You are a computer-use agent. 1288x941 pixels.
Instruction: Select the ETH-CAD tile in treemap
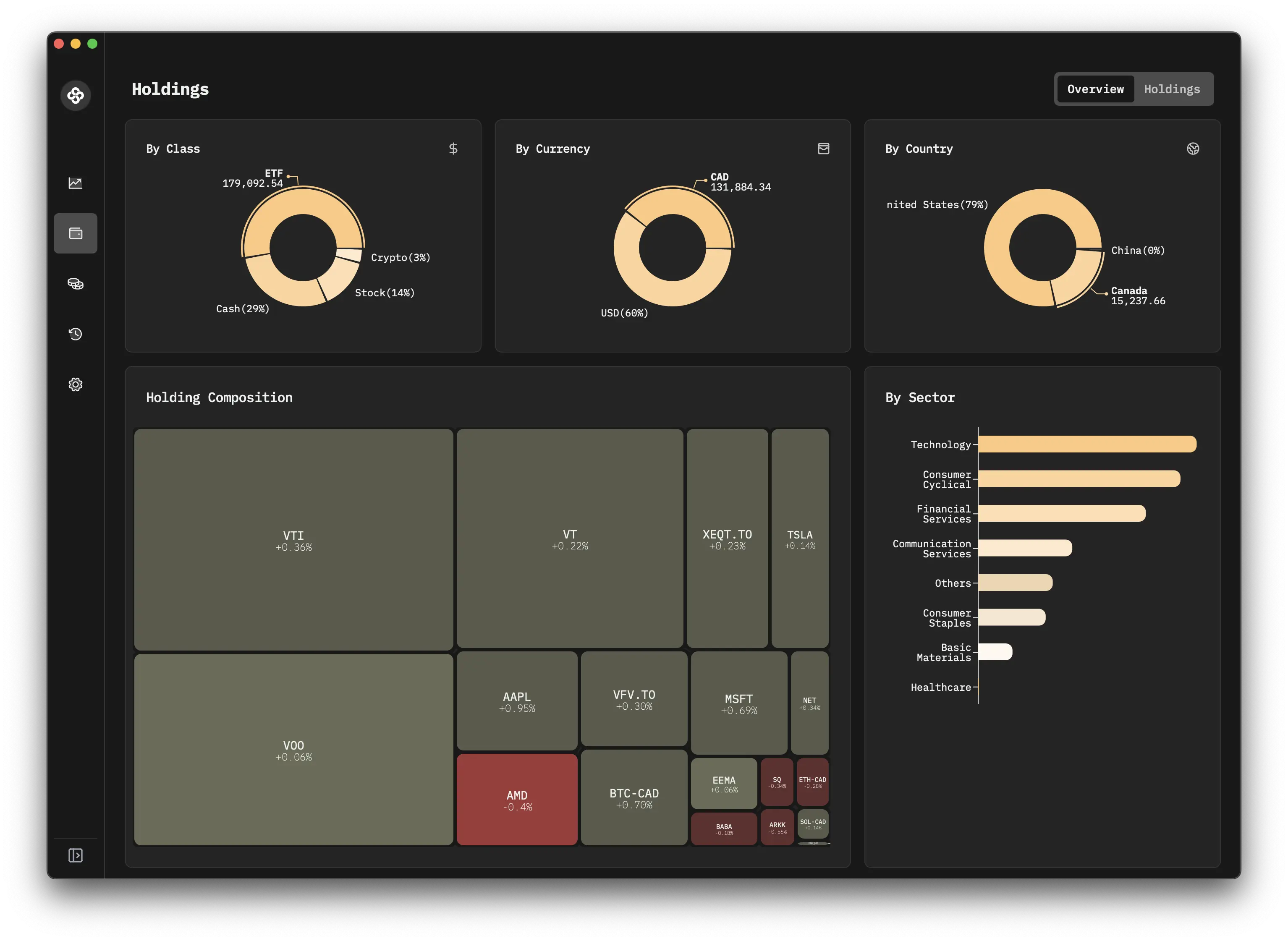pyautogui.click(x=812, y=782)
